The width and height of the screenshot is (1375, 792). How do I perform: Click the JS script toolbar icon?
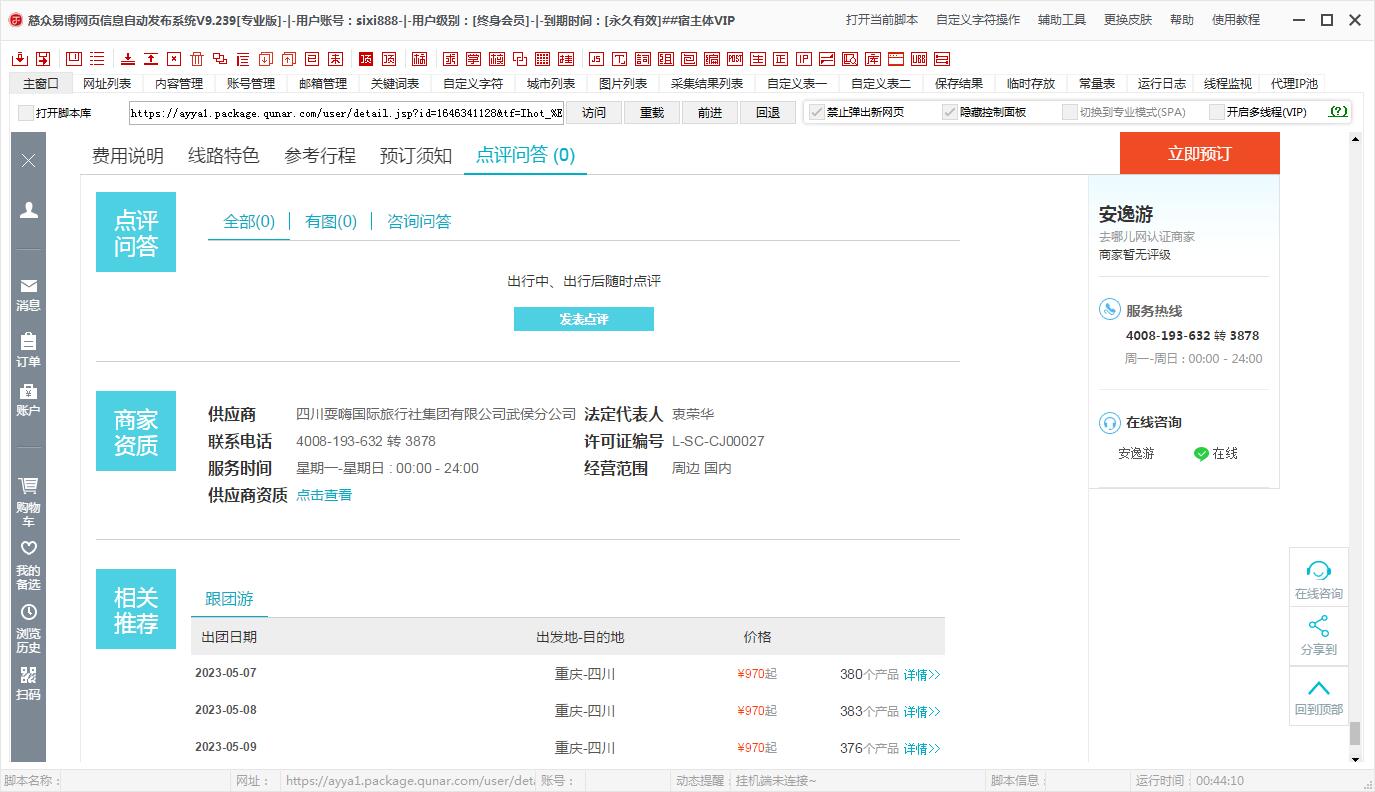597,59
